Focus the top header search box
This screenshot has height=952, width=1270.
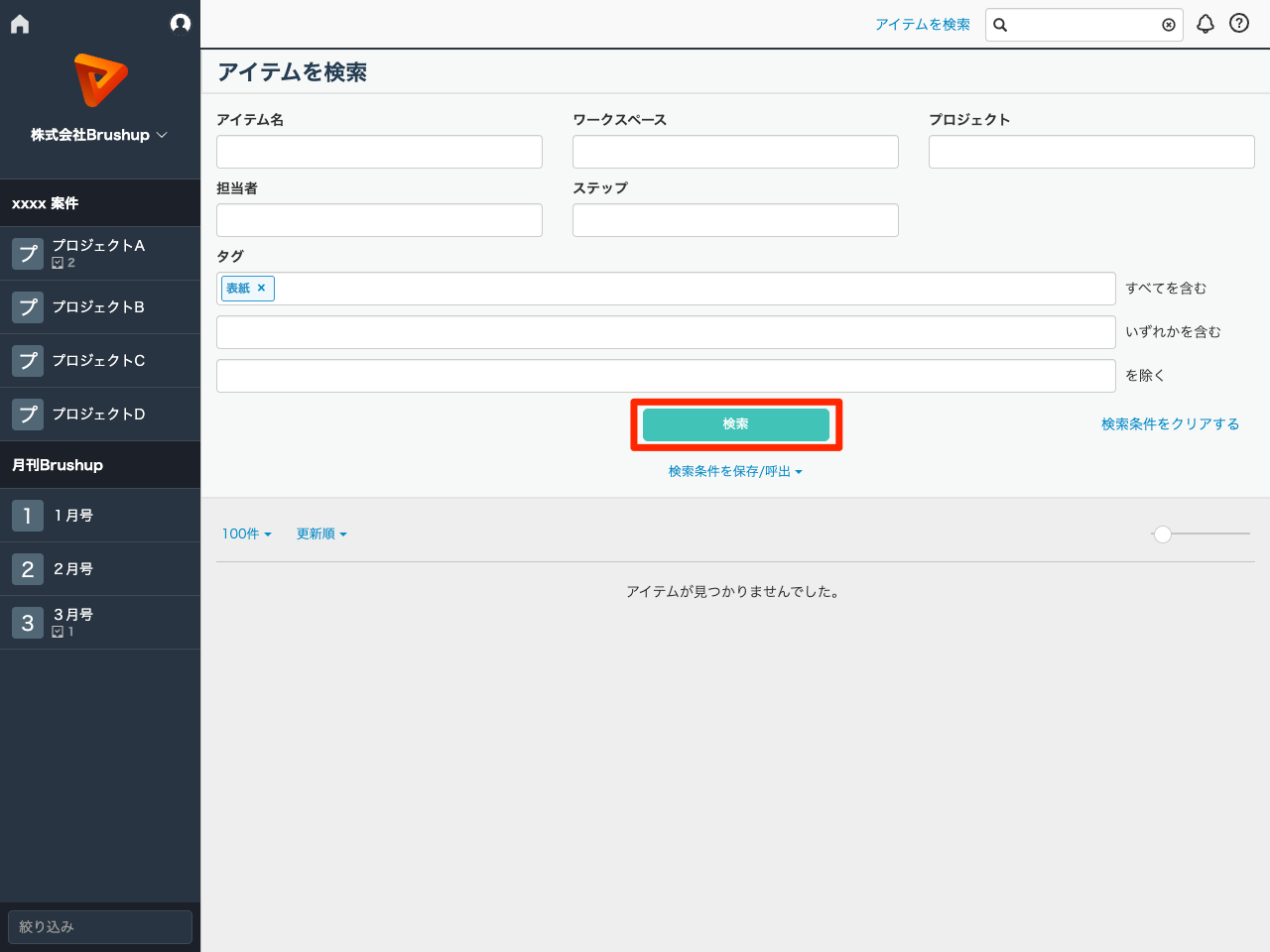[1083, 25]
